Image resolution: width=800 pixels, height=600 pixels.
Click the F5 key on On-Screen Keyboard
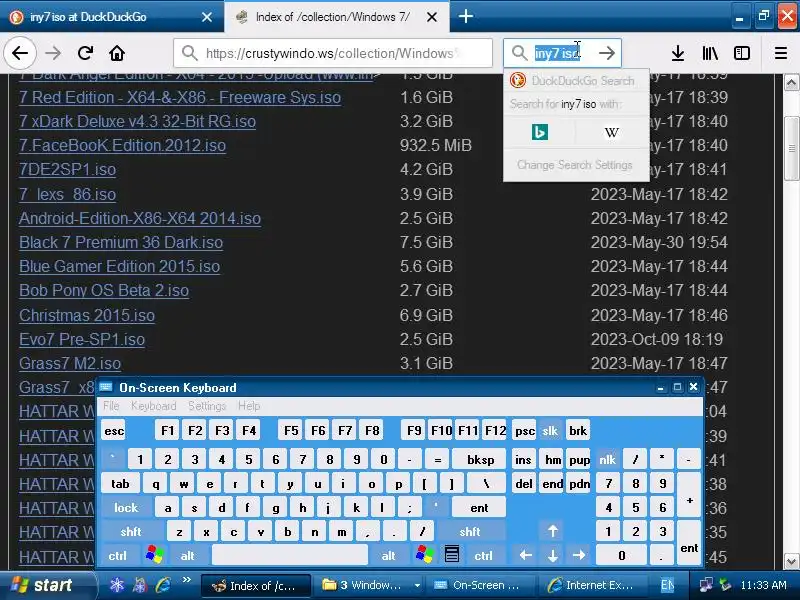click(291, 431)
